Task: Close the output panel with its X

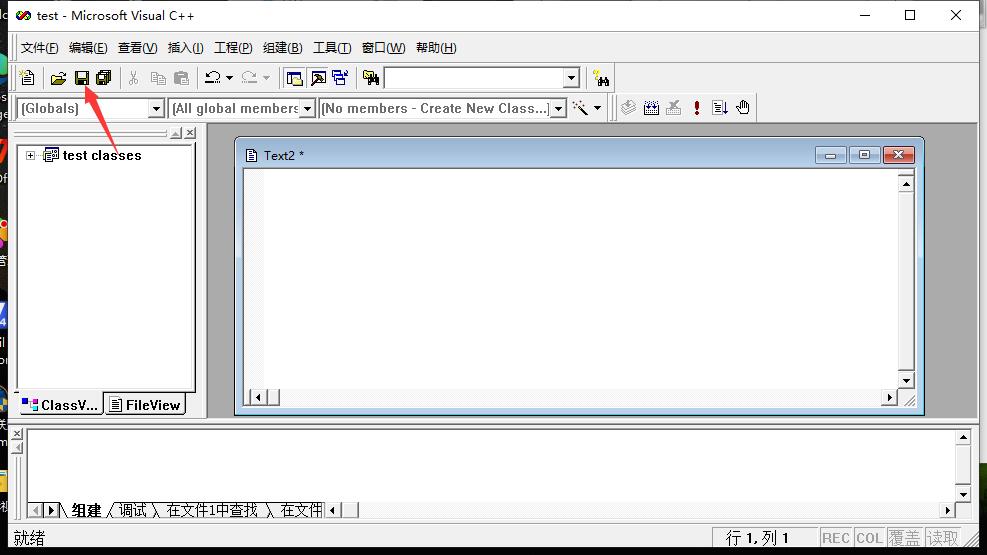Action: click(17, 434)
